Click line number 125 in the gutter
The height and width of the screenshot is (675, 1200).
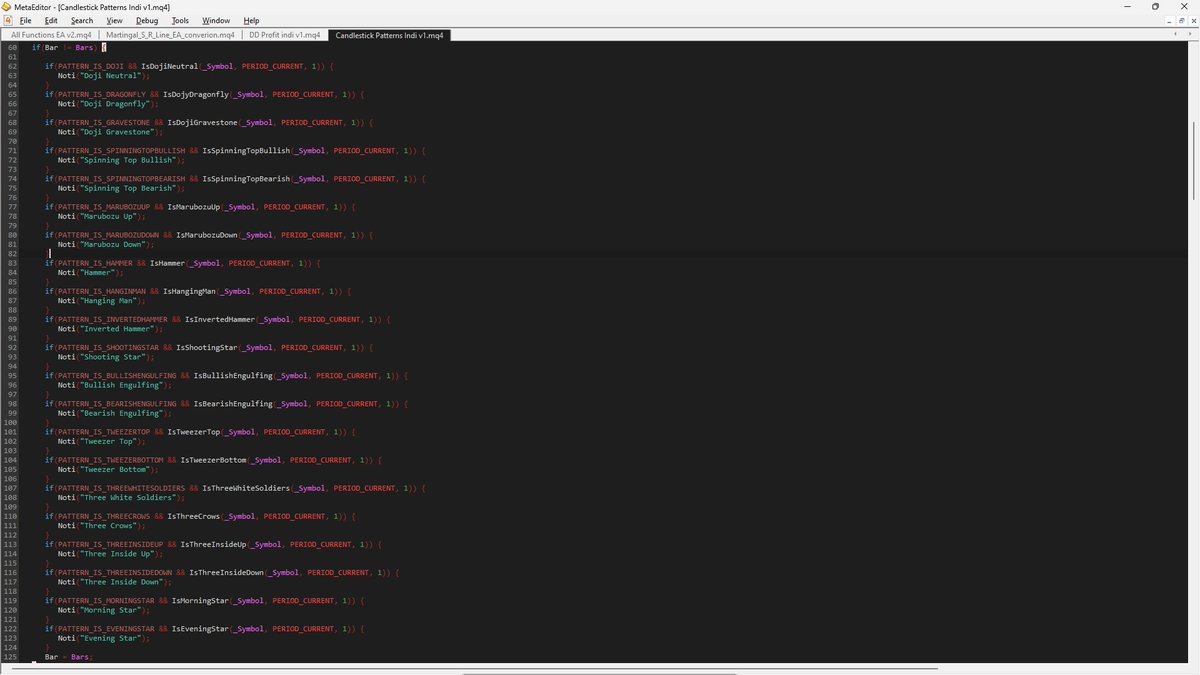pos(11,657)
